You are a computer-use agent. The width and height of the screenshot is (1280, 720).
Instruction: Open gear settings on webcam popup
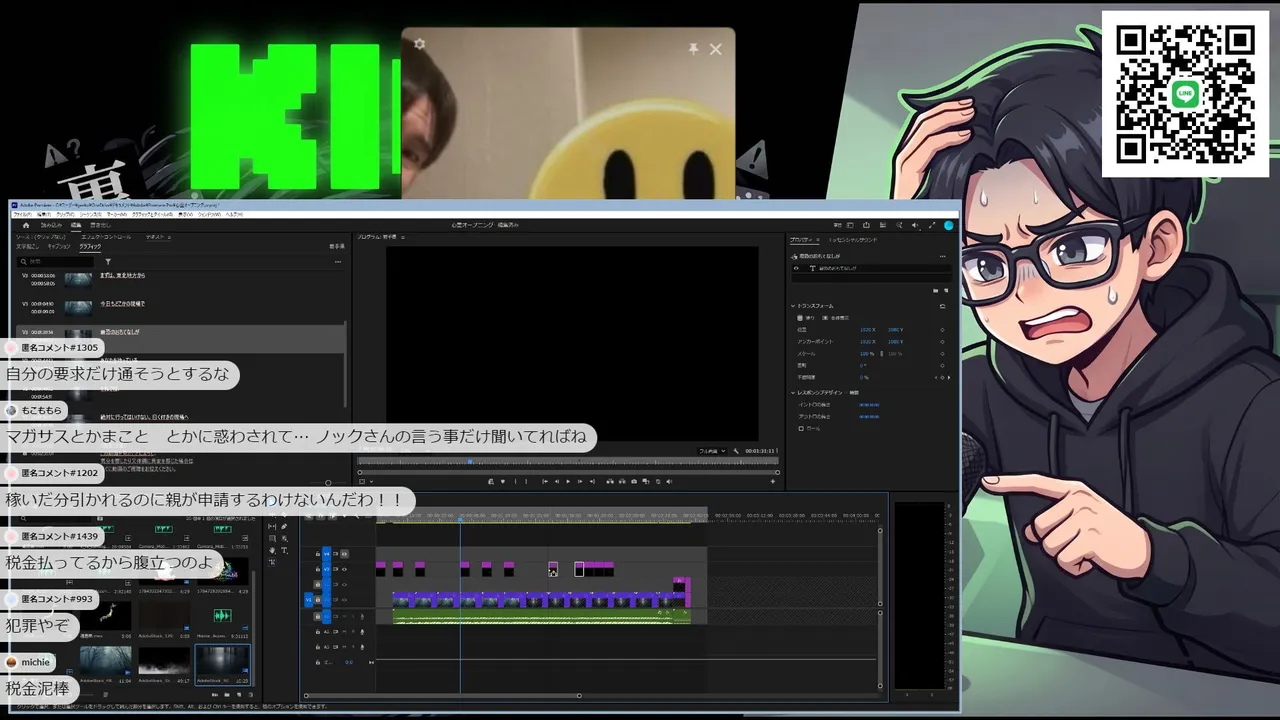[419, 44]
